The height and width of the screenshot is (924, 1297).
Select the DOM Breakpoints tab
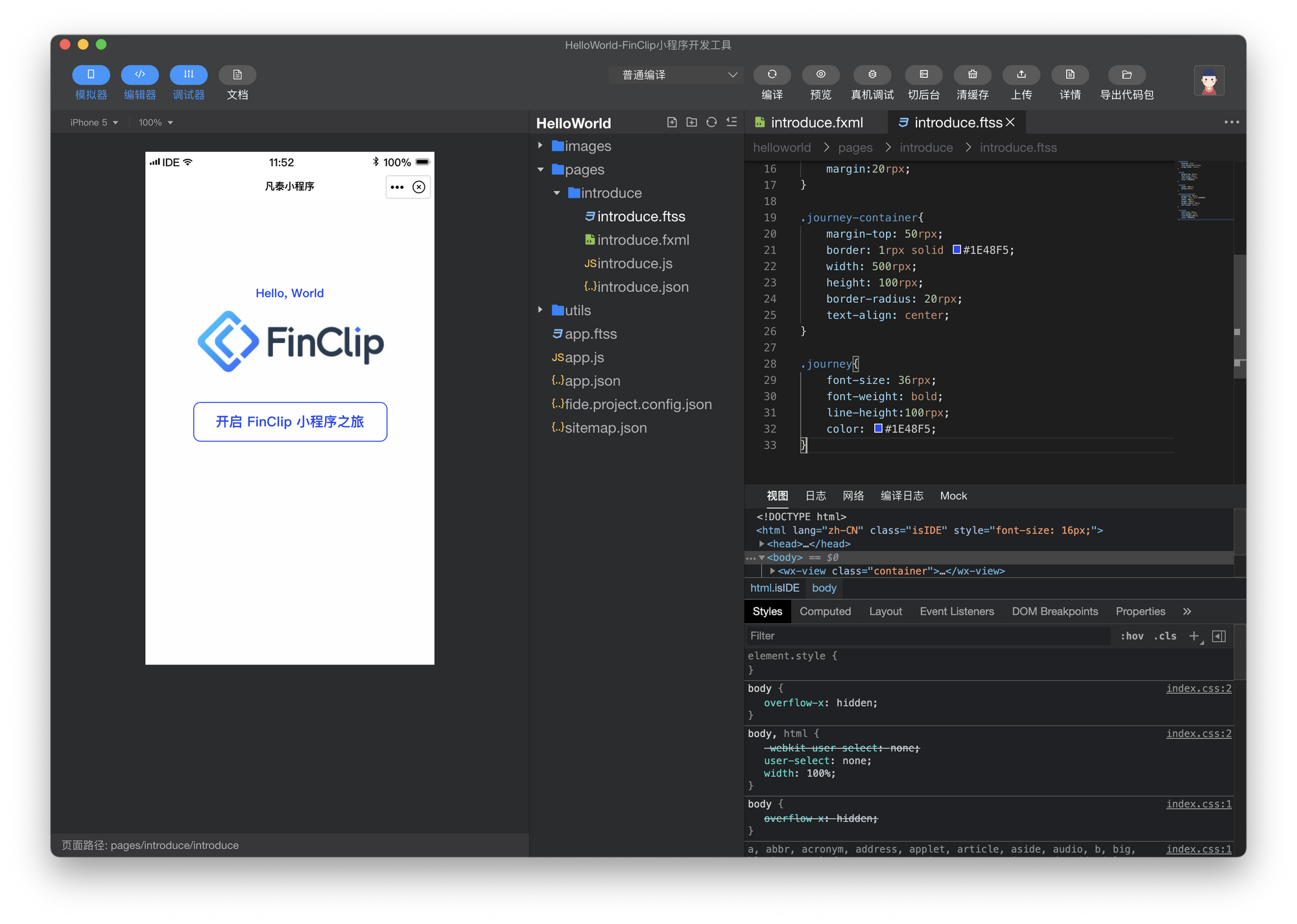pos(1054,611)
